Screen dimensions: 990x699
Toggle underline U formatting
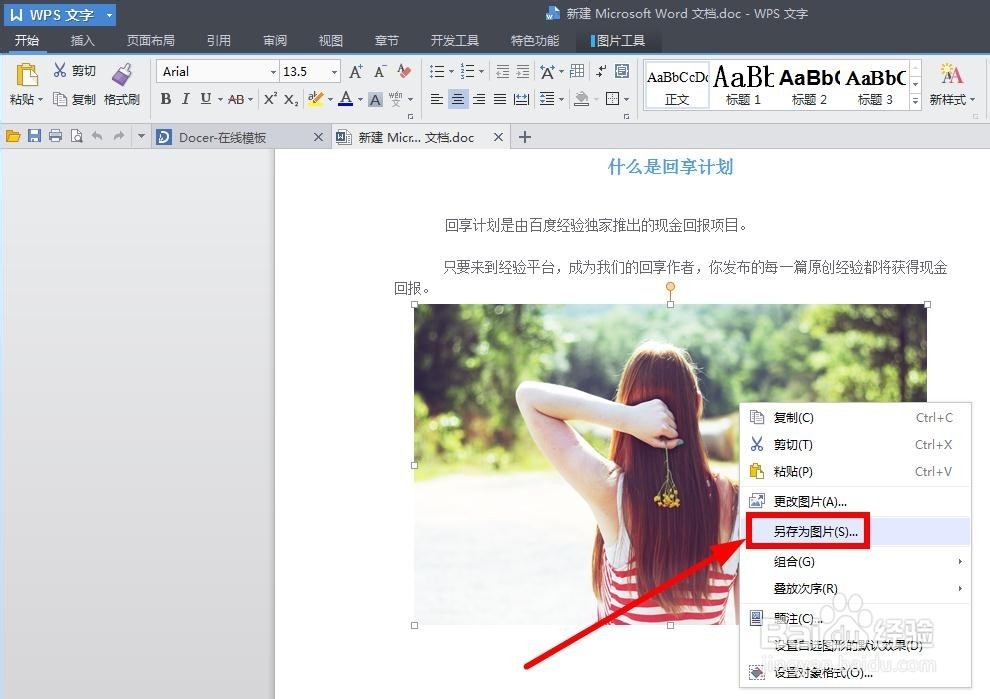click(206, 99)
